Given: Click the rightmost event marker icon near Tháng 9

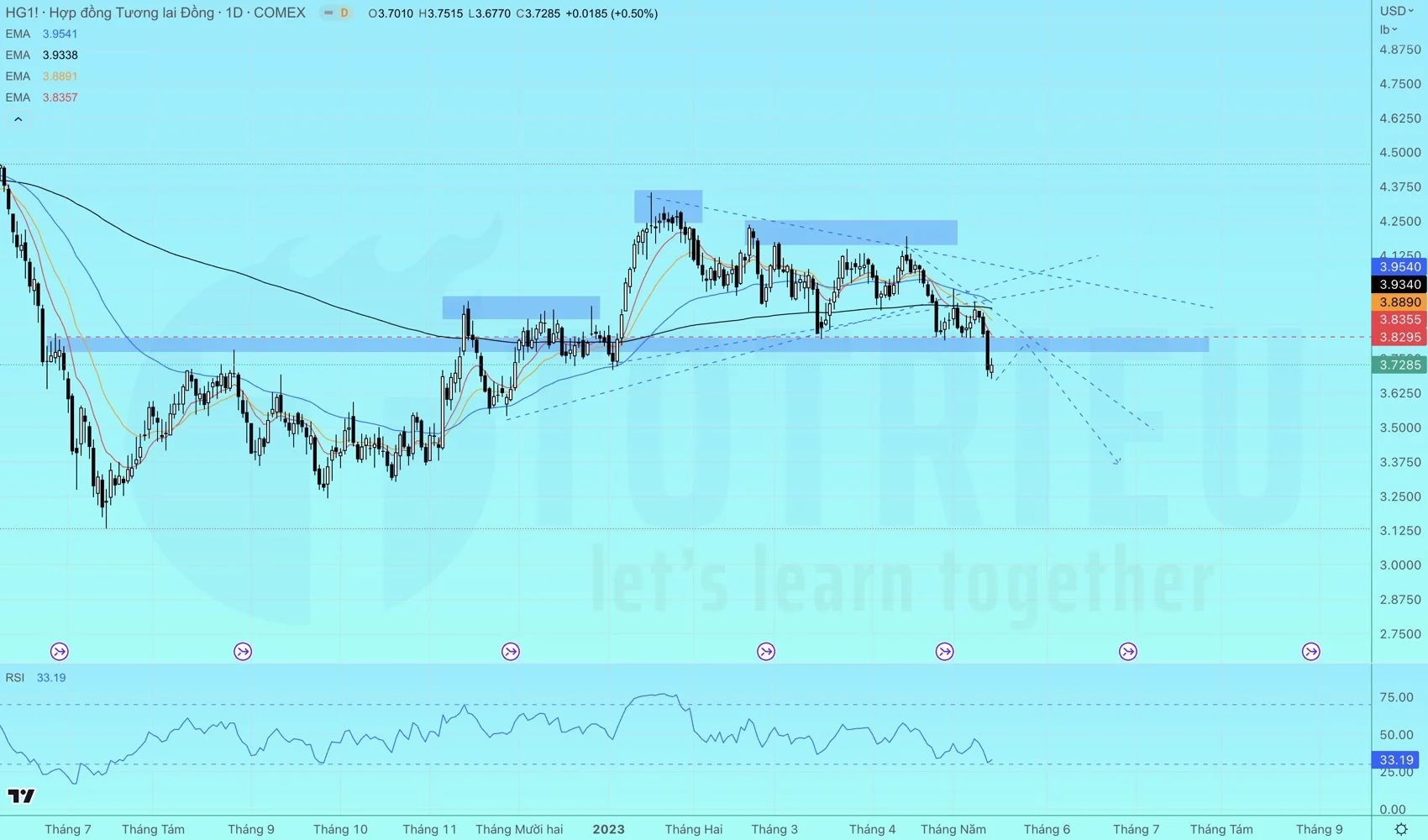Looking at the screenshot, I should pos(1310,652).
